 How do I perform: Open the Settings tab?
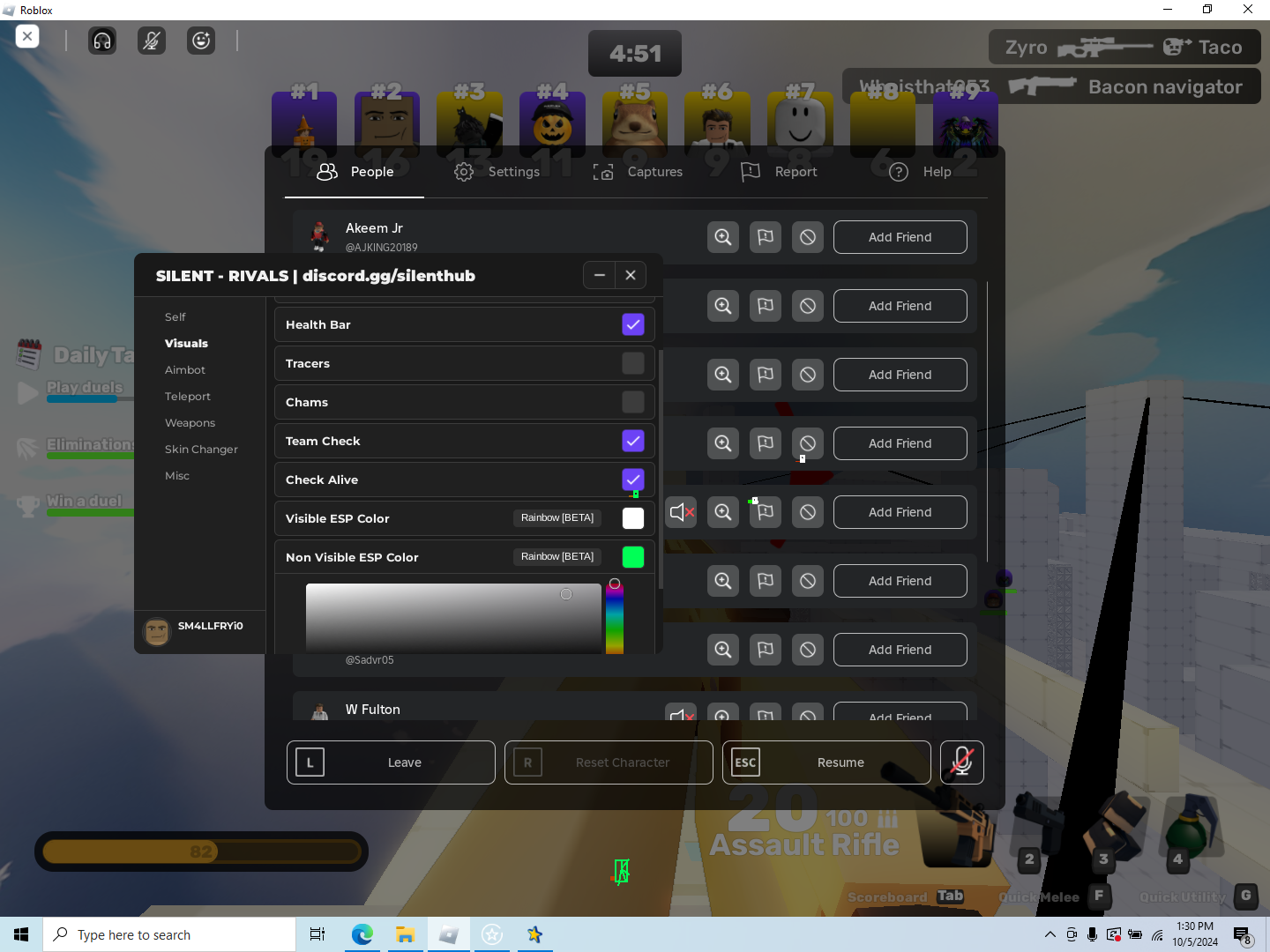pyautogui.click(x=497, y=172)
